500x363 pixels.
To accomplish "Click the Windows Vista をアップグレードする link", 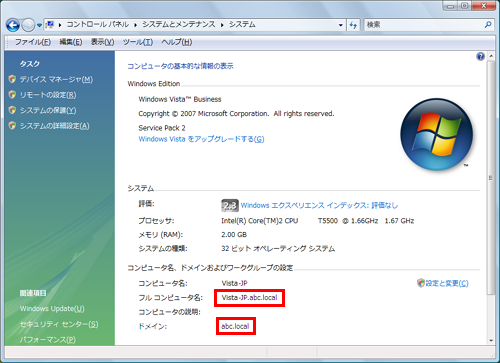I will click(201, 139).
